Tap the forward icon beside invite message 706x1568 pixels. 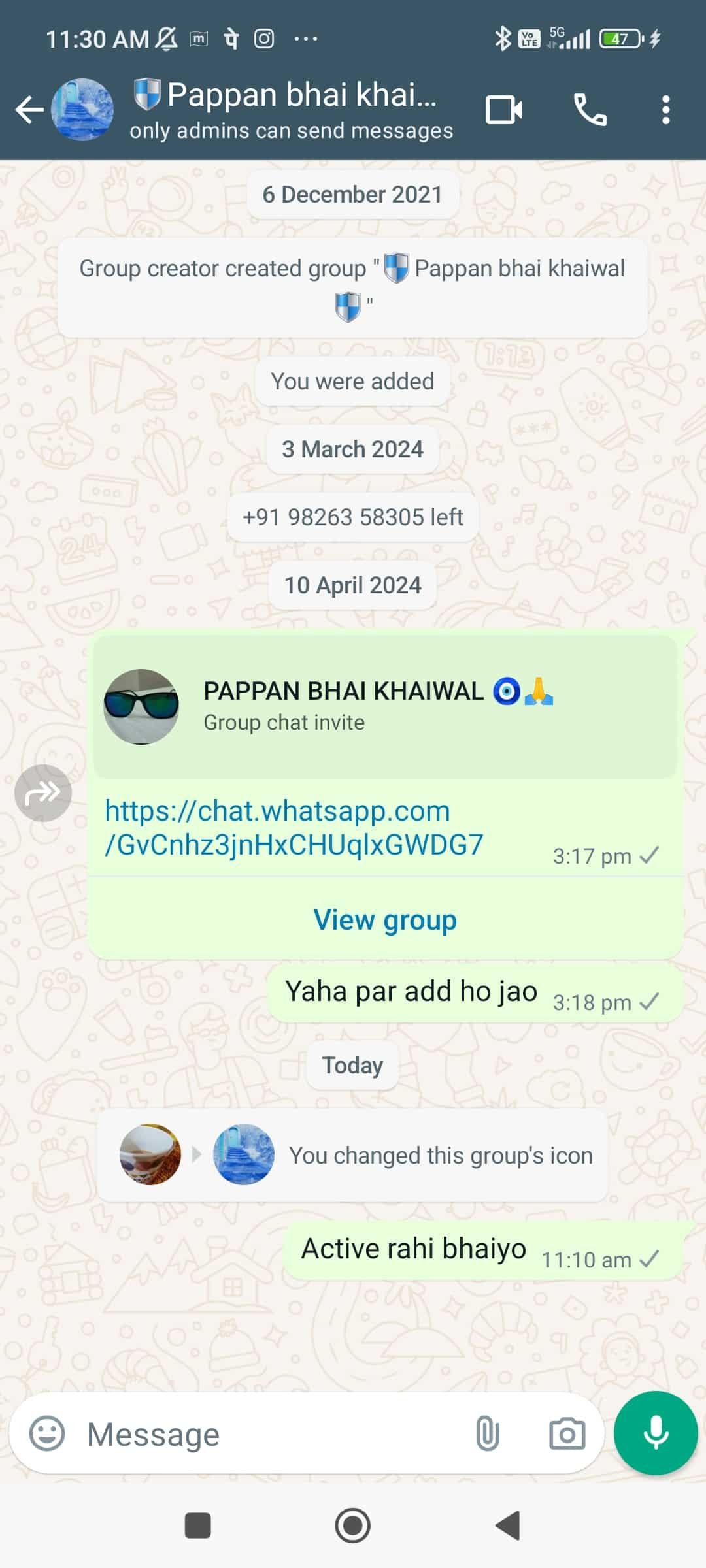43,793
